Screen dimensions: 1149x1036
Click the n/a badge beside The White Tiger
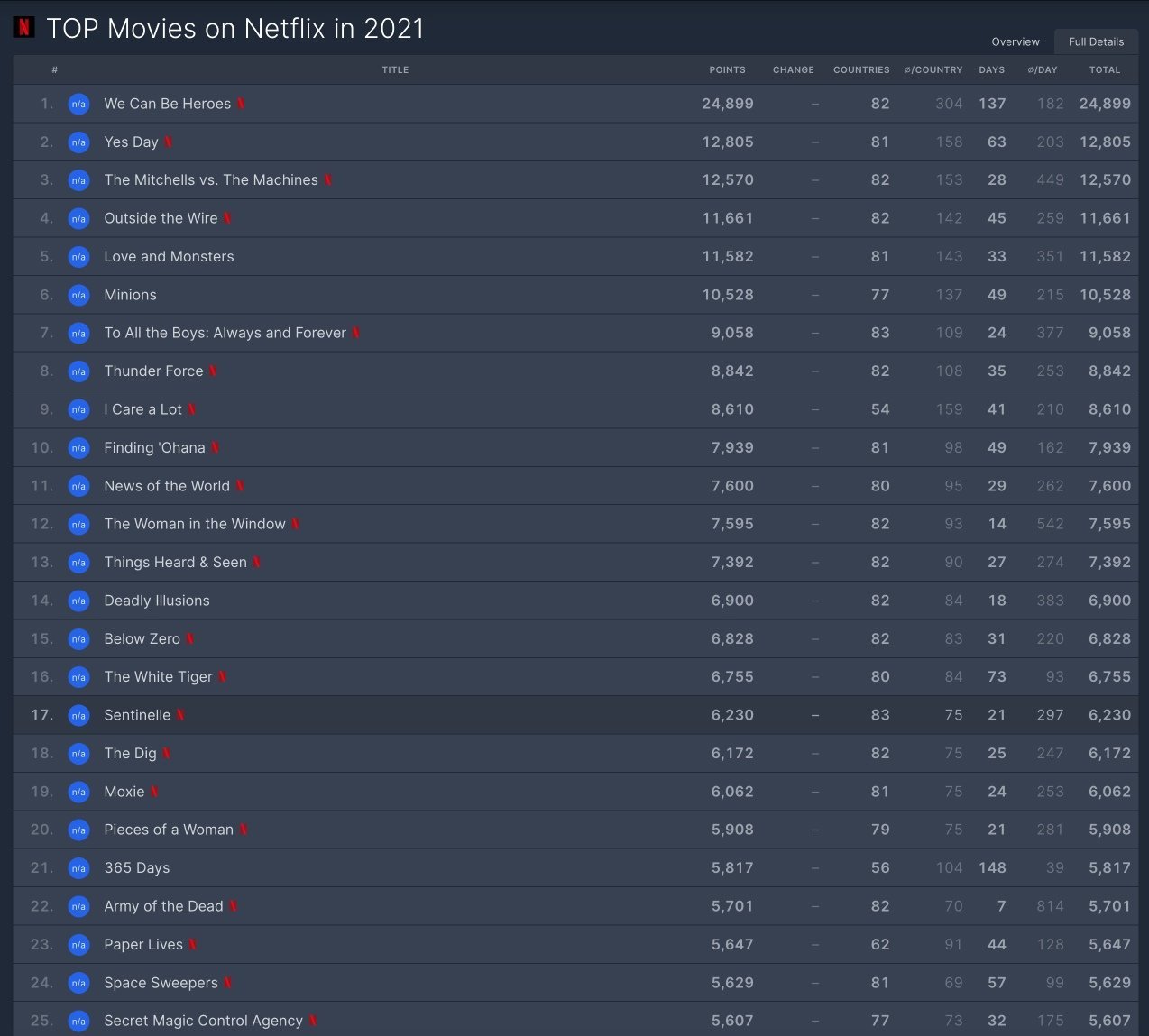click(x=78, y=677)
